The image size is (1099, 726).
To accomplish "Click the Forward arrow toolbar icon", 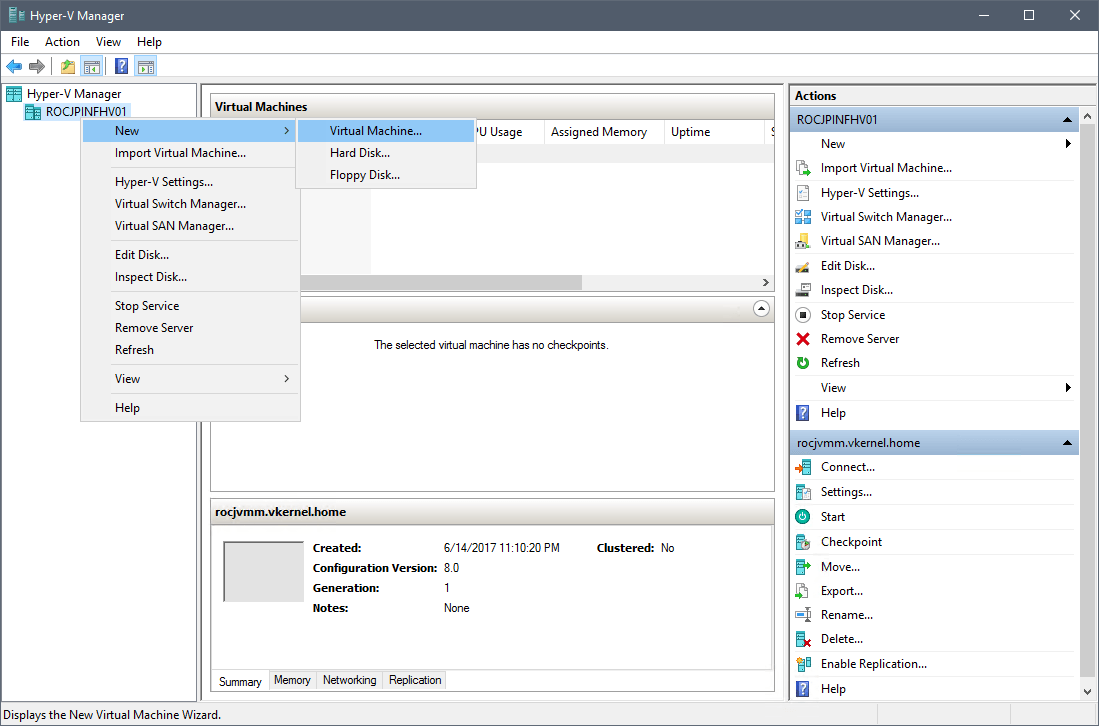I will tap(36, 67).
